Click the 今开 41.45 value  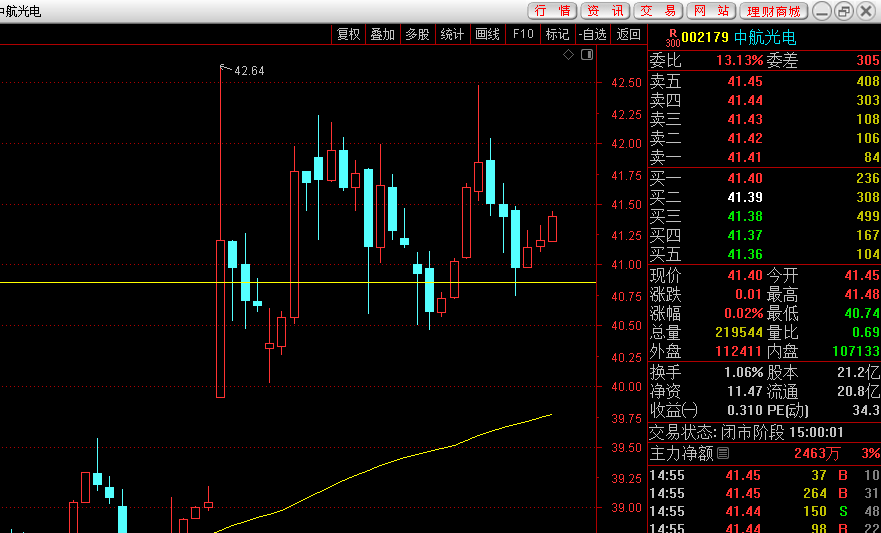pos(862,275)
